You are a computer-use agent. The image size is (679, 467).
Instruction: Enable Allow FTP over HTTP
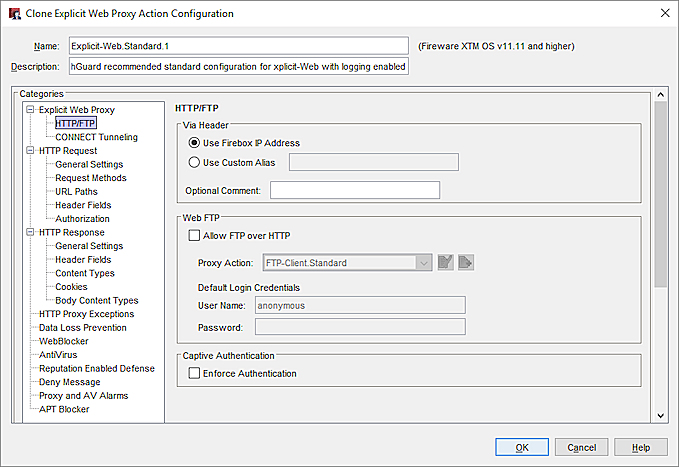(x=195, y=235)
